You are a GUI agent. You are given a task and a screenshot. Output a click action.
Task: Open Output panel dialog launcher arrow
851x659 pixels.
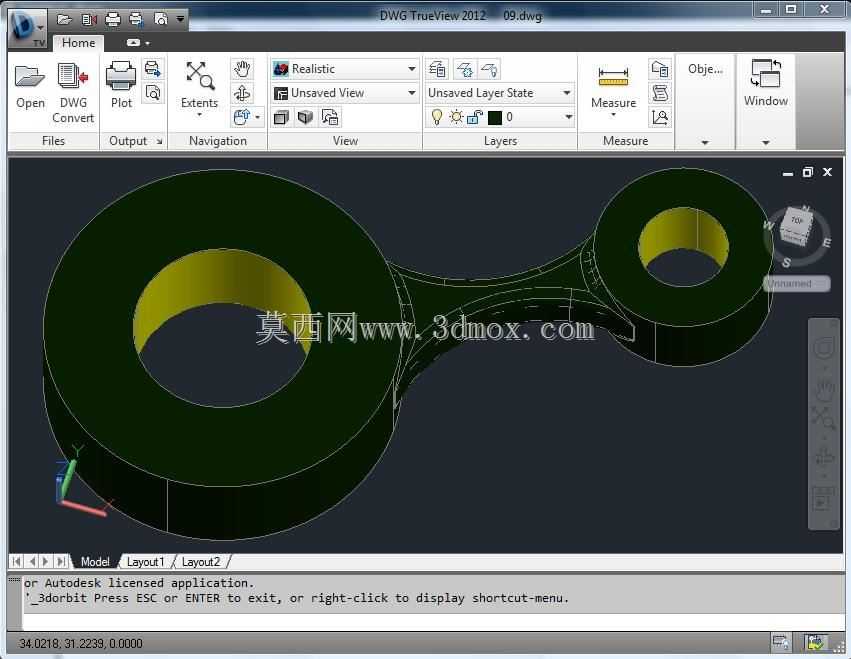(x=159, y=141)
